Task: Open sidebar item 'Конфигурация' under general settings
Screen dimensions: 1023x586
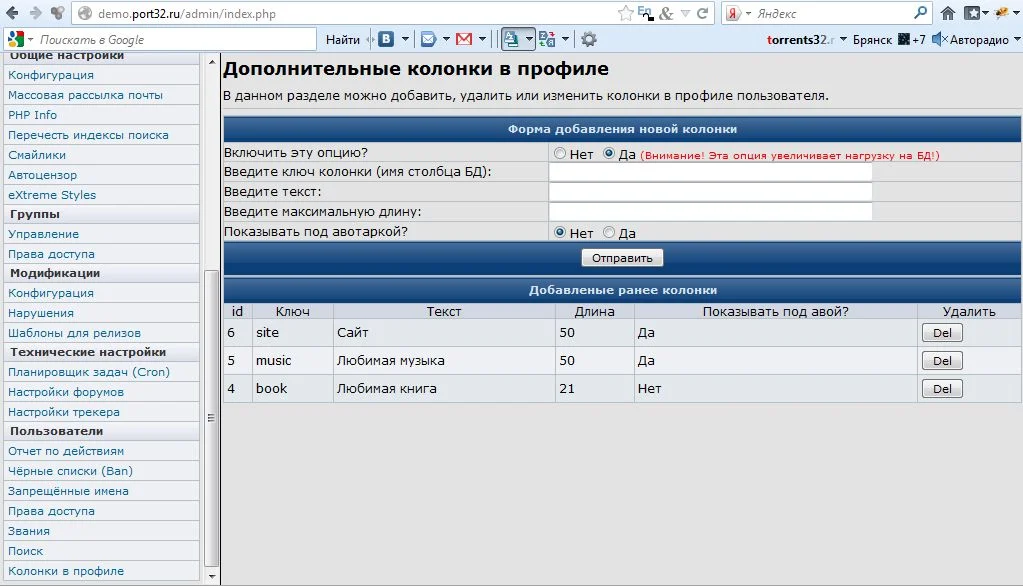Action: click(51, 75)
